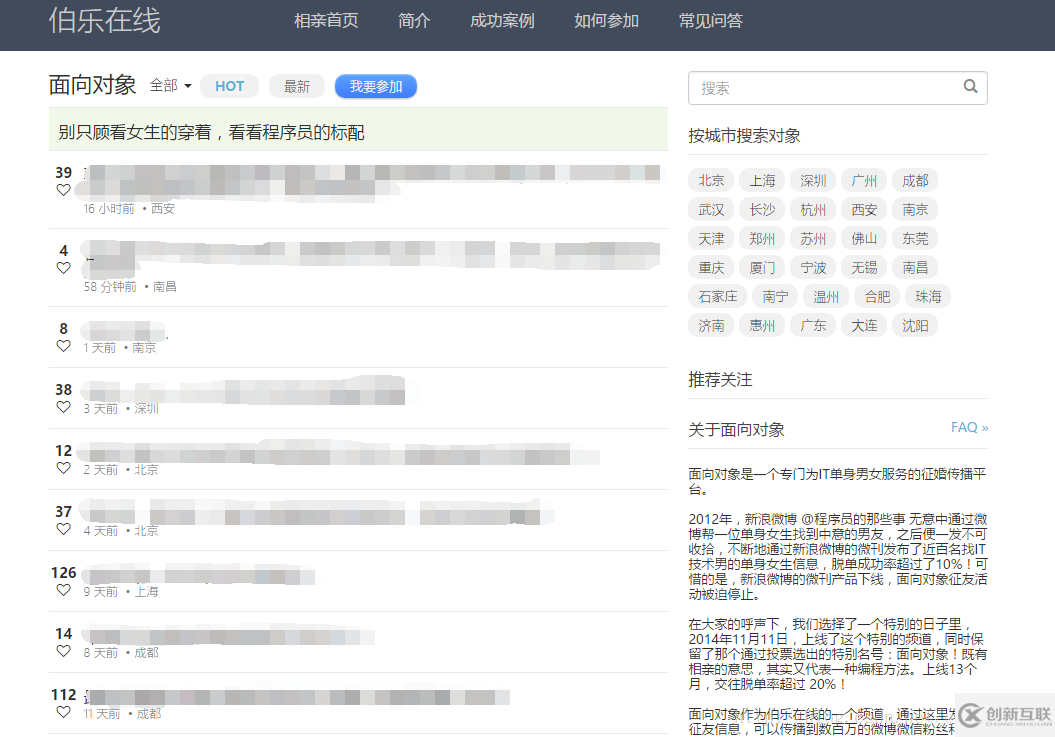Open 相亲首页 in the top navigation
The height and width of the screenshot is (737, 1055).
coord(326,21)
